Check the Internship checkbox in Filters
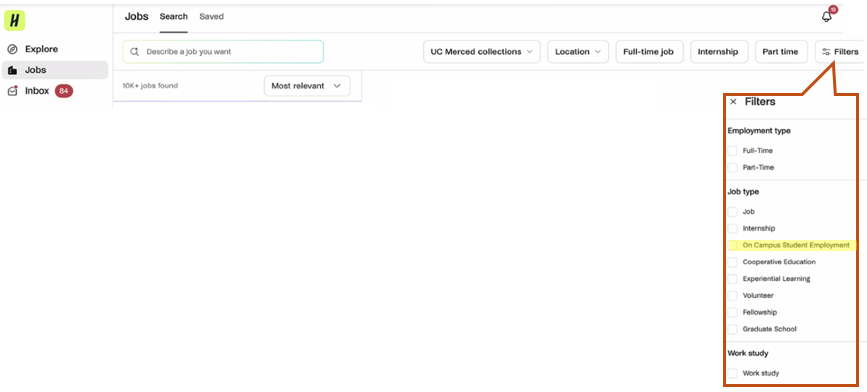 tap(733, 228)
